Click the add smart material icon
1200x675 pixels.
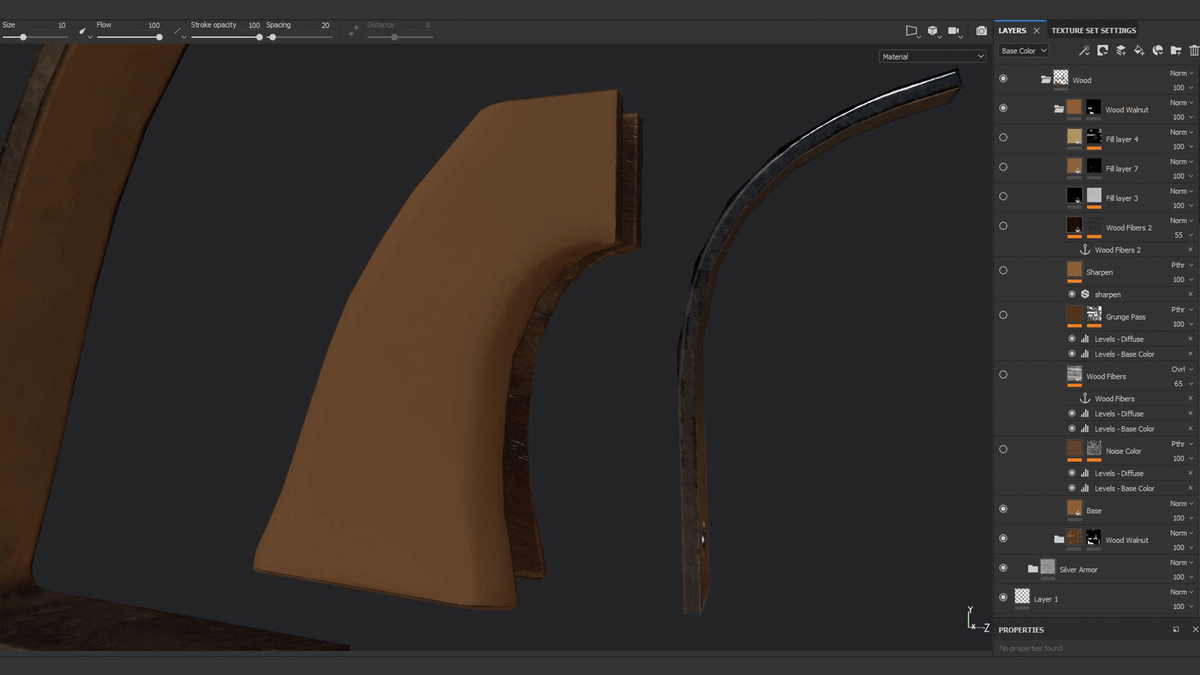(x=1158, y=51)
